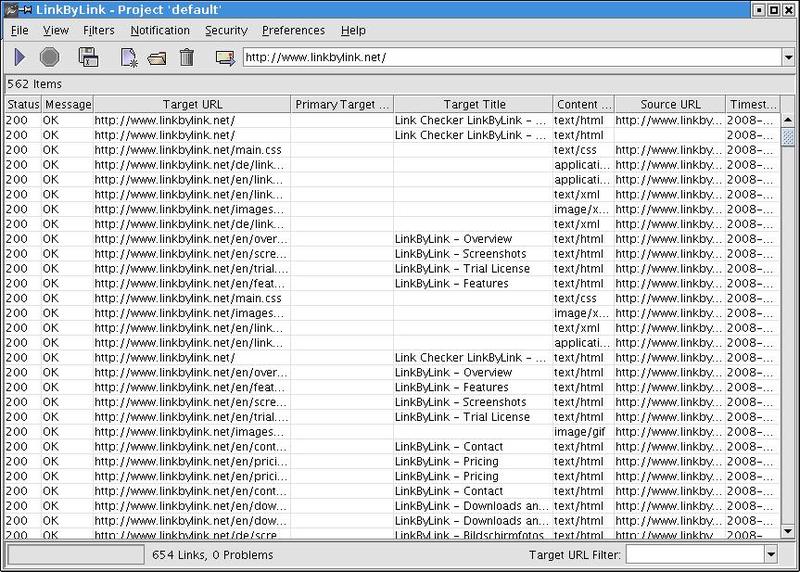Click the table scrollbar down arrow
800x572 pixels.
(x=788, y=531)
